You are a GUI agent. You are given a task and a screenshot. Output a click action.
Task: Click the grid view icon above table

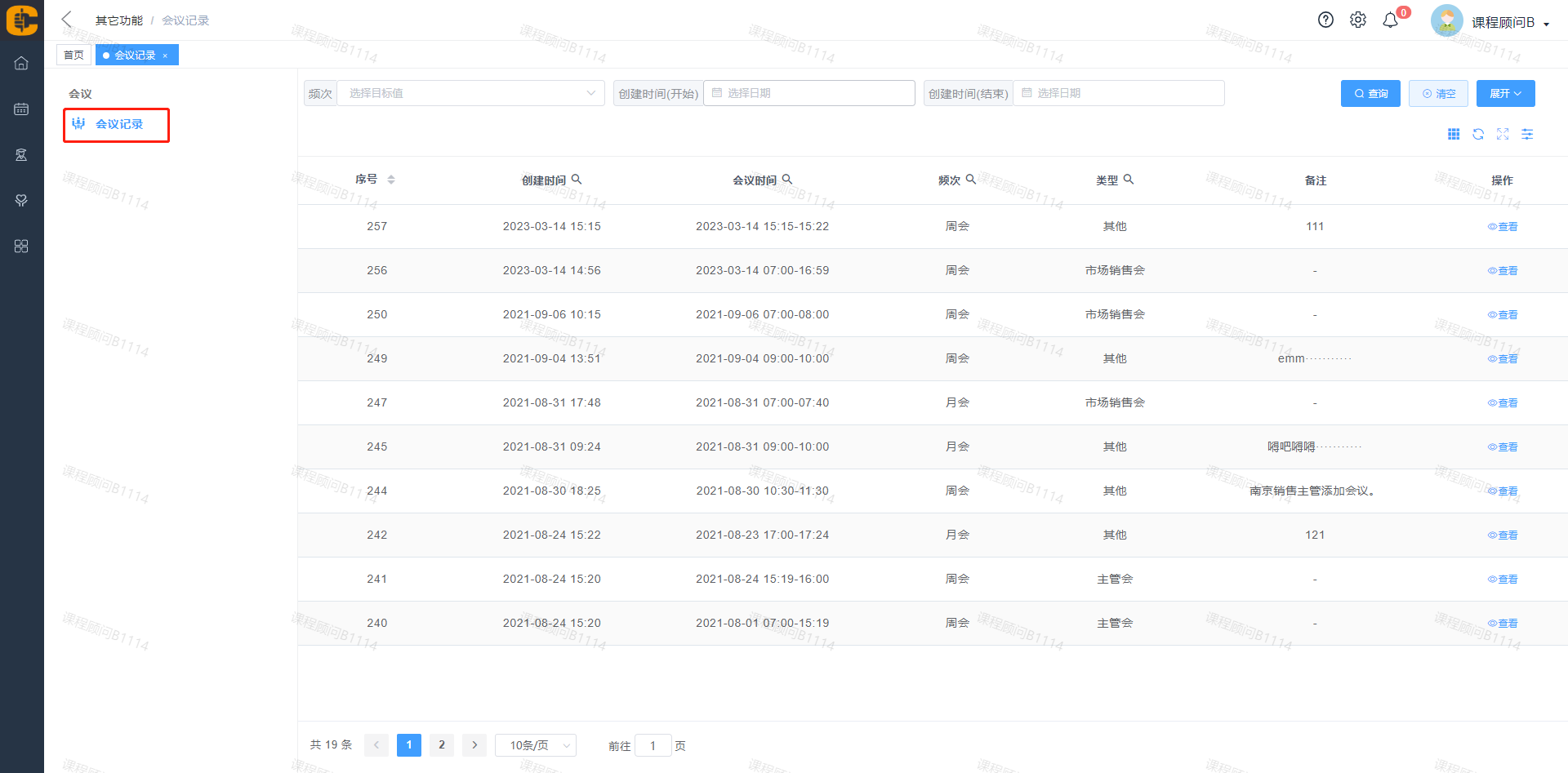(1453, 134)
